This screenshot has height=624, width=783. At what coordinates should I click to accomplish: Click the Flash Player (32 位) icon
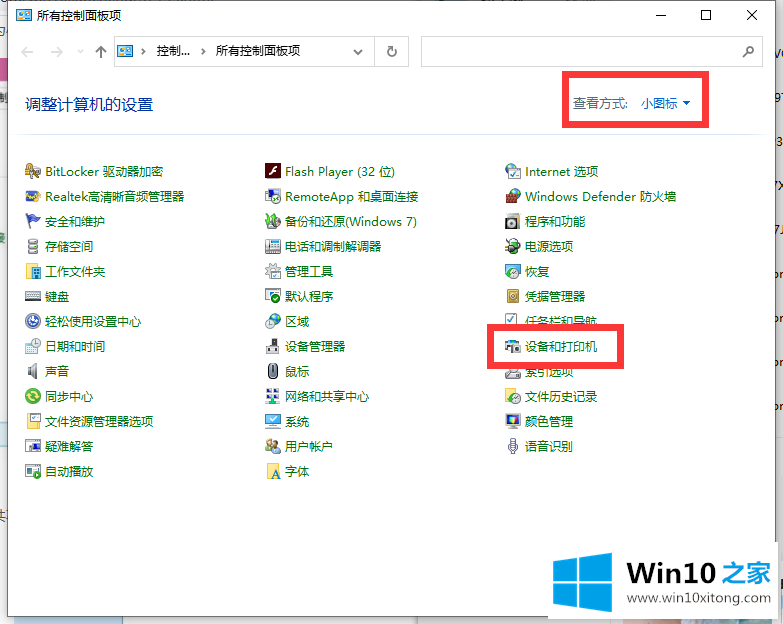pyautogui.click(x=273, y=171)
